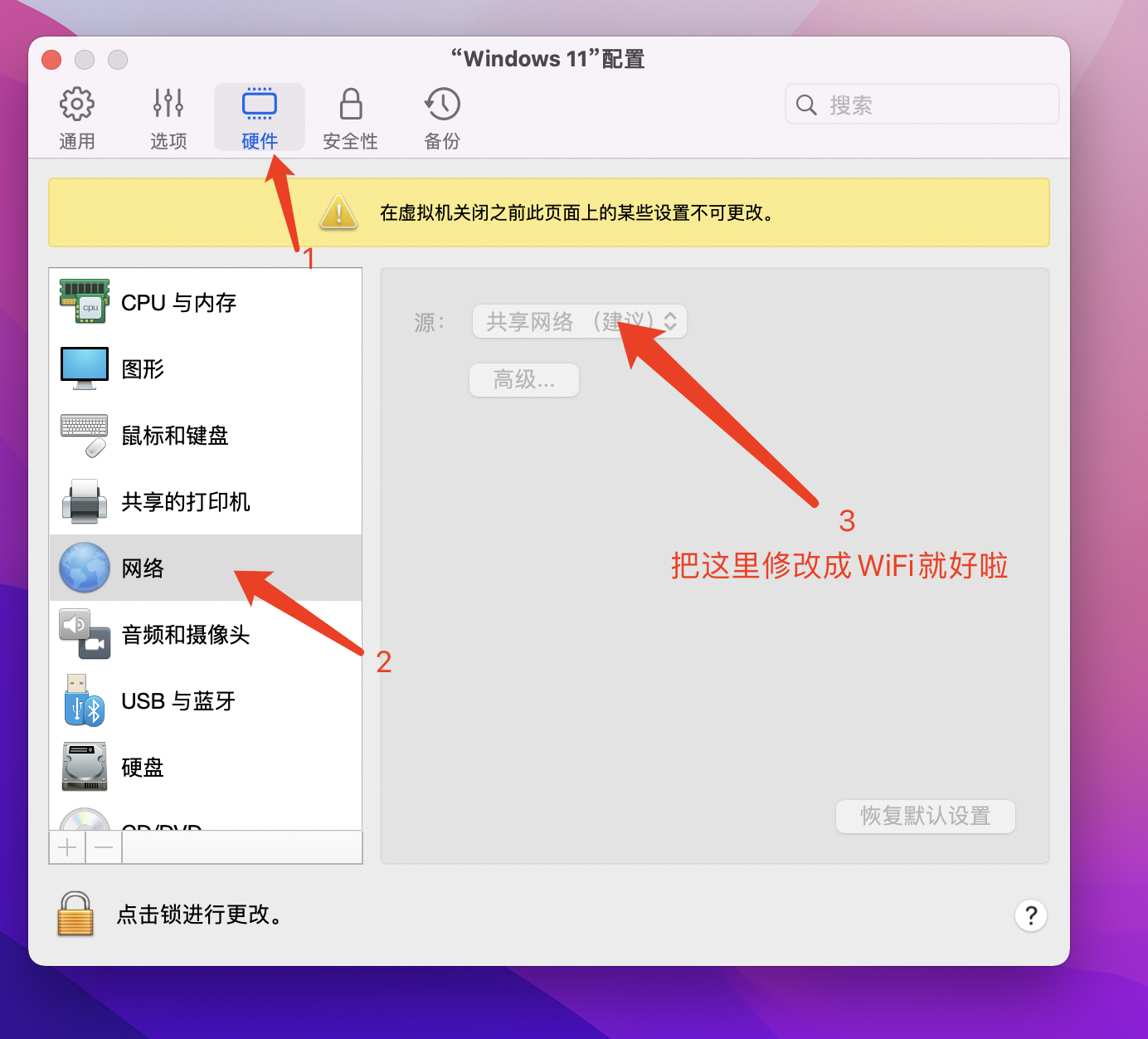
Task: Select the 网络 (Network) sidebar entry
Action: 143,568
